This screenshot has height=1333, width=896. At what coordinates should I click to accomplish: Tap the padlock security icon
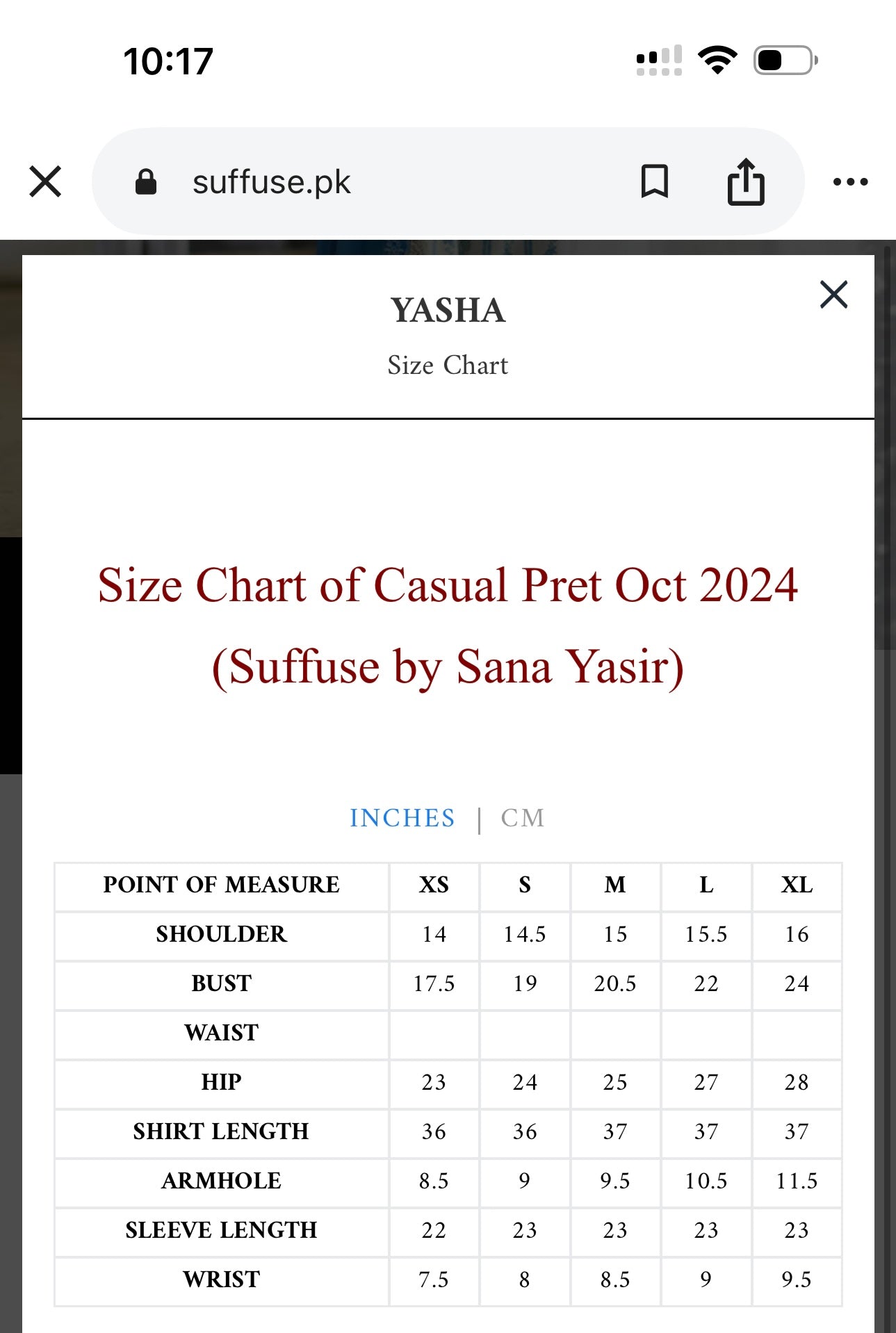(146, 182)
